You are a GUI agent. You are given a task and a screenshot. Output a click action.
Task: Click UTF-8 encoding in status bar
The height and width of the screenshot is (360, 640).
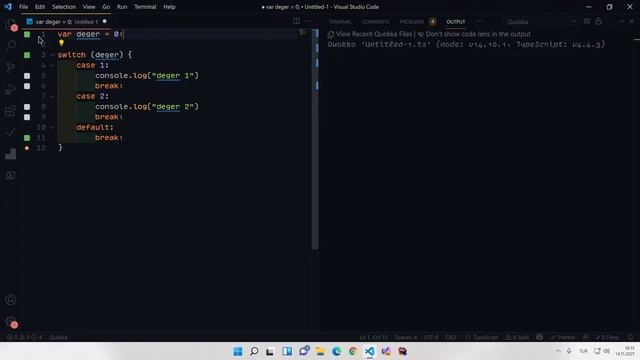point(431,338)
